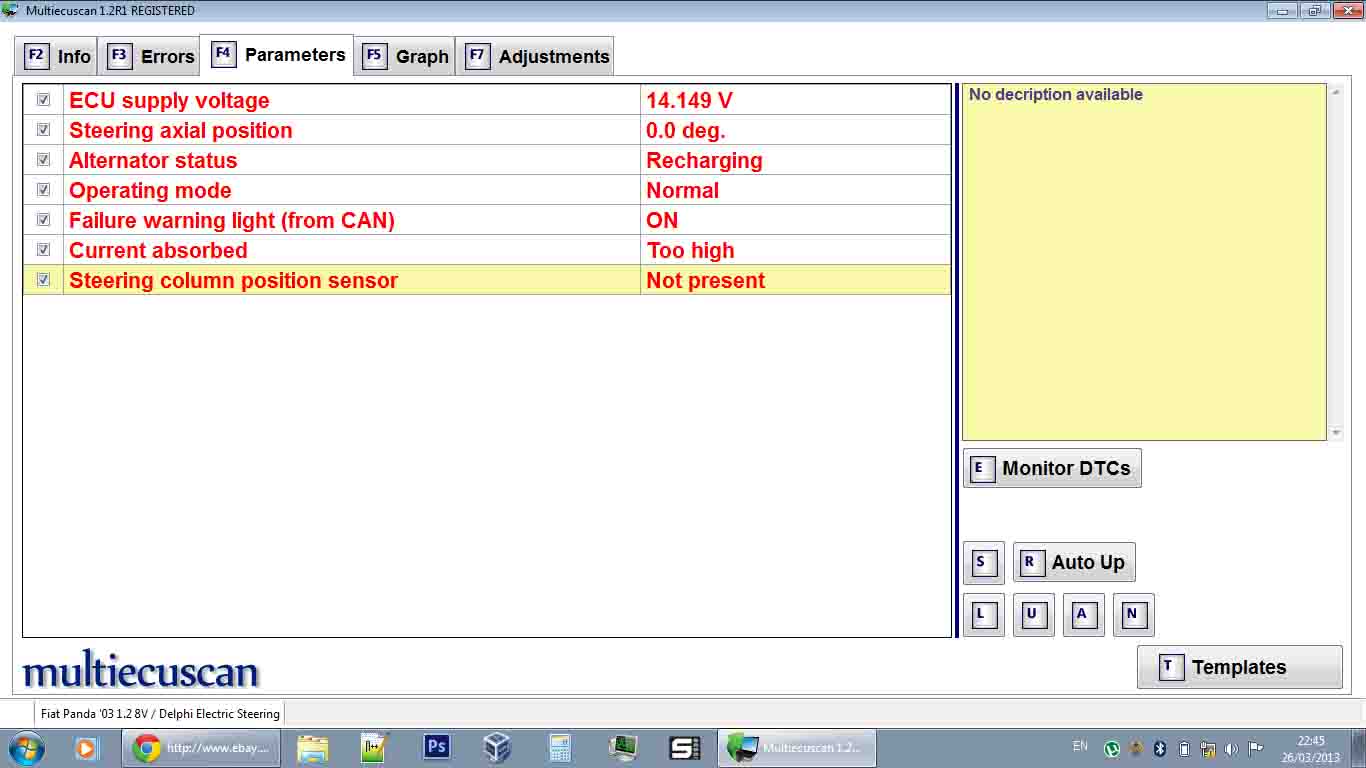This screenshot has height=768, width=1366.
Task: Click the S key button
Action: (982, 563)
